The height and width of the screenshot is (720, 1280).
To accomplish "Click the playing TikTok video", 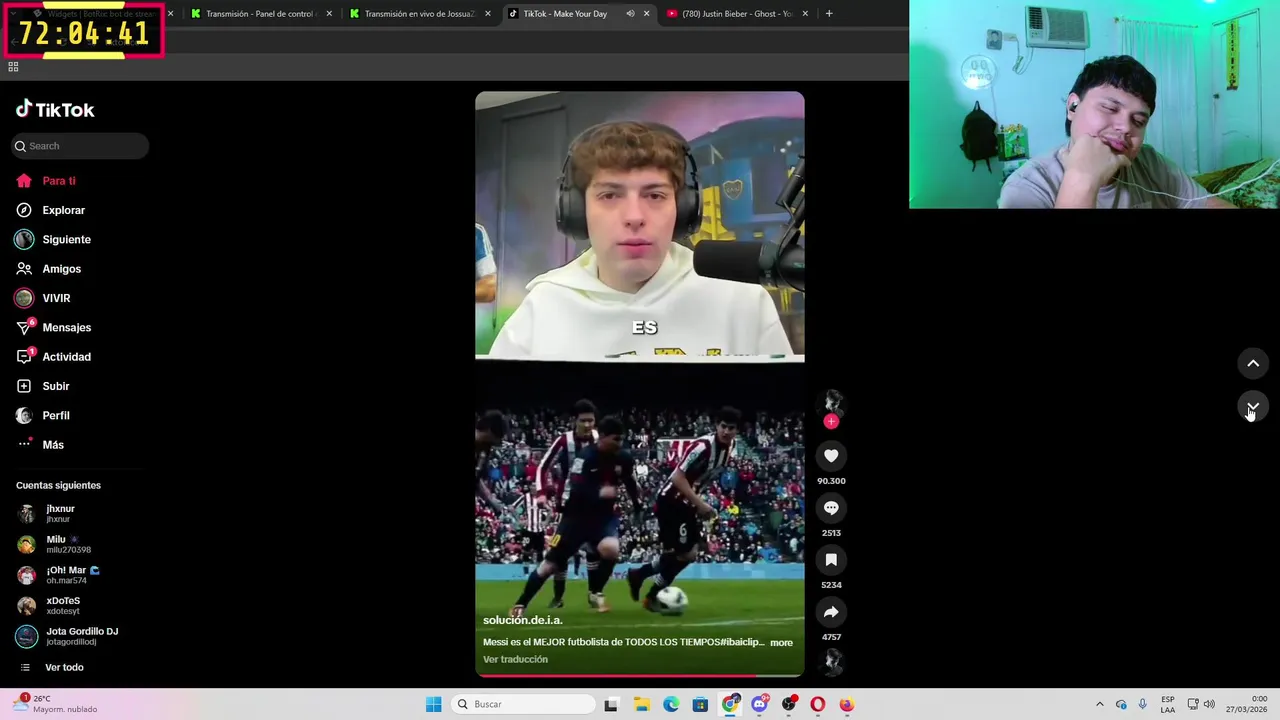I will pos(640,384).
